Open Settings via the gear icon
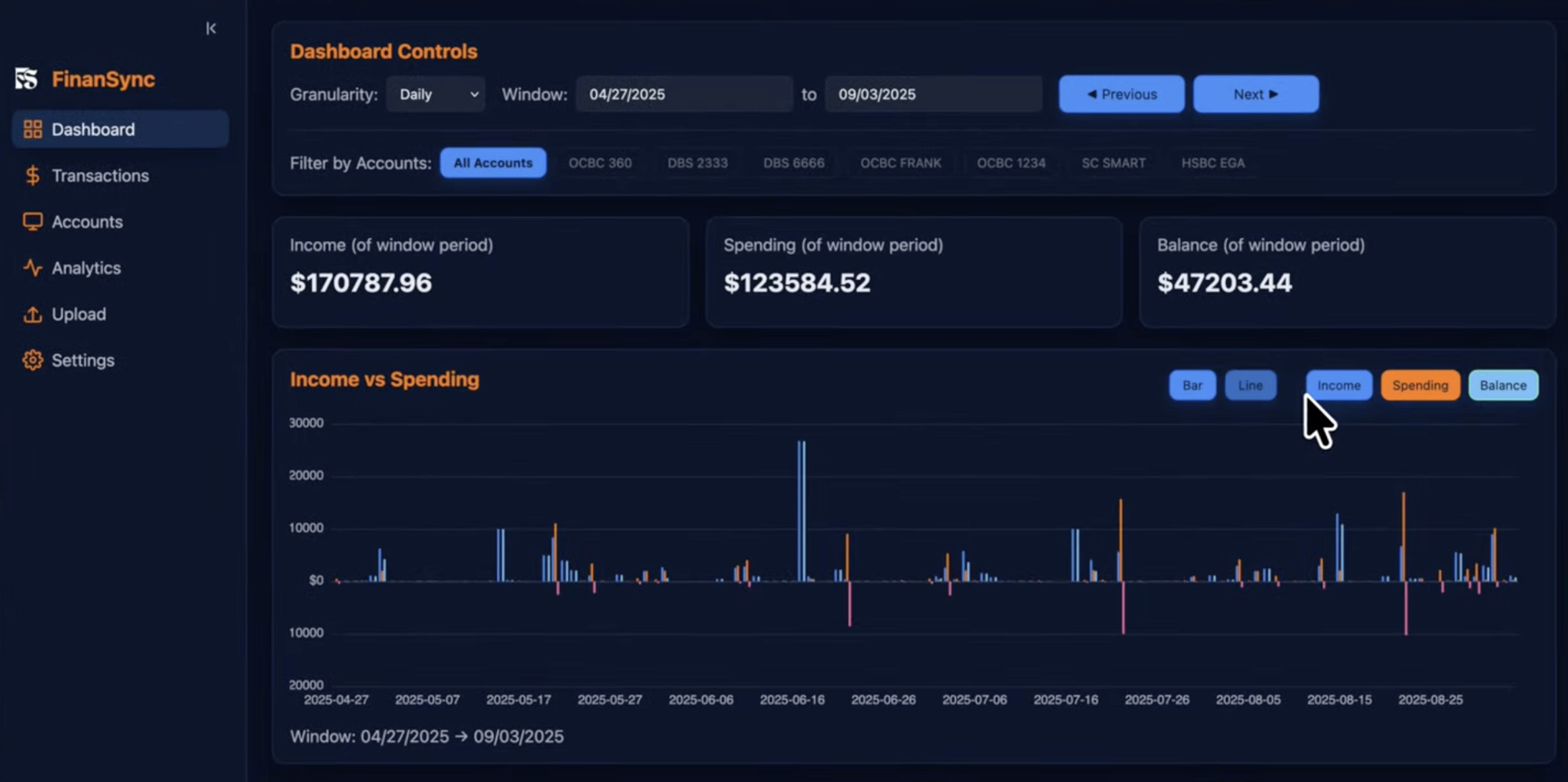1568x782 pixels. pyautogui.click(x=32, y=361)
